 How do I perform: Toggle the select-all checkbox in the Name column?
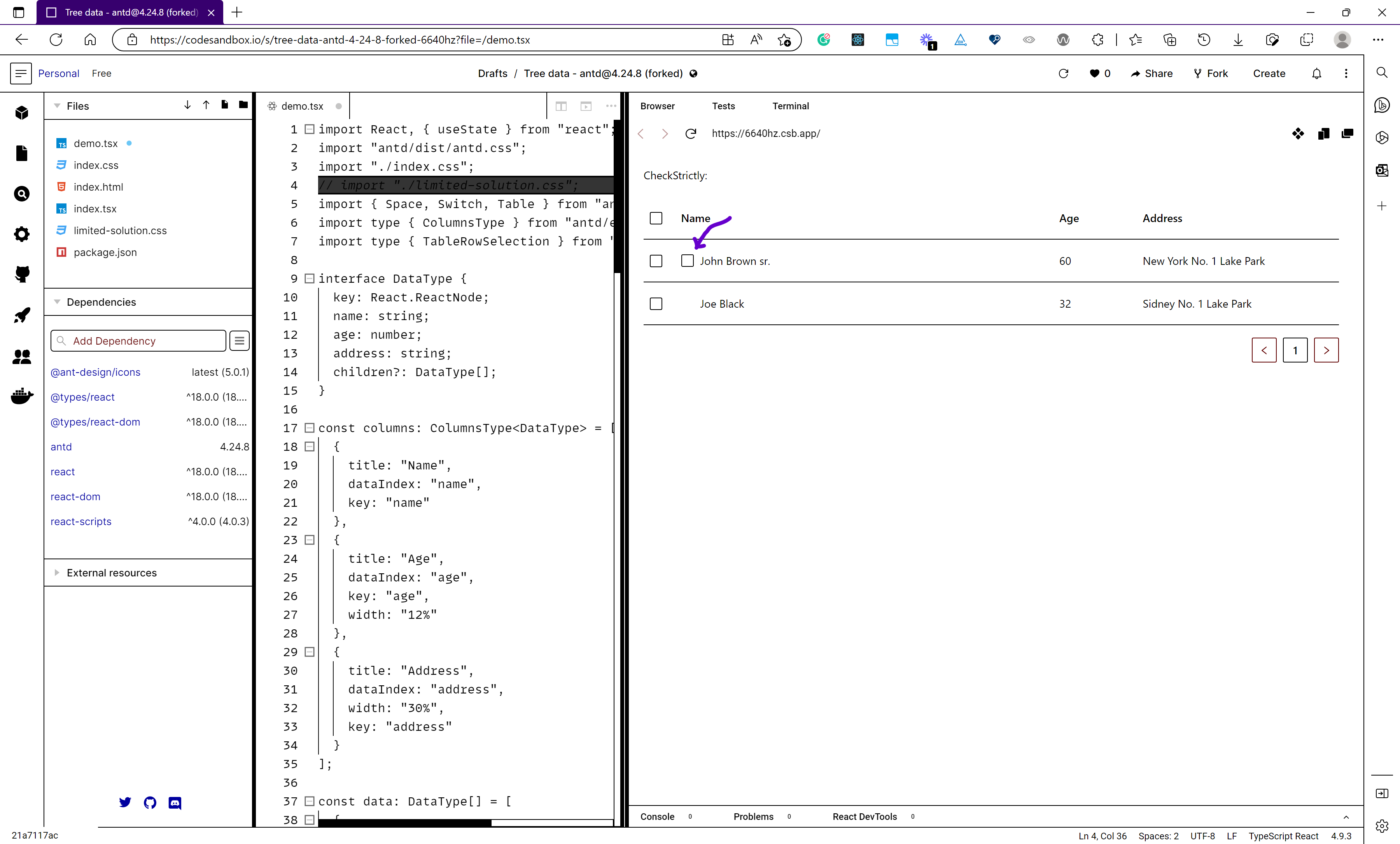(x=656, y=218)
